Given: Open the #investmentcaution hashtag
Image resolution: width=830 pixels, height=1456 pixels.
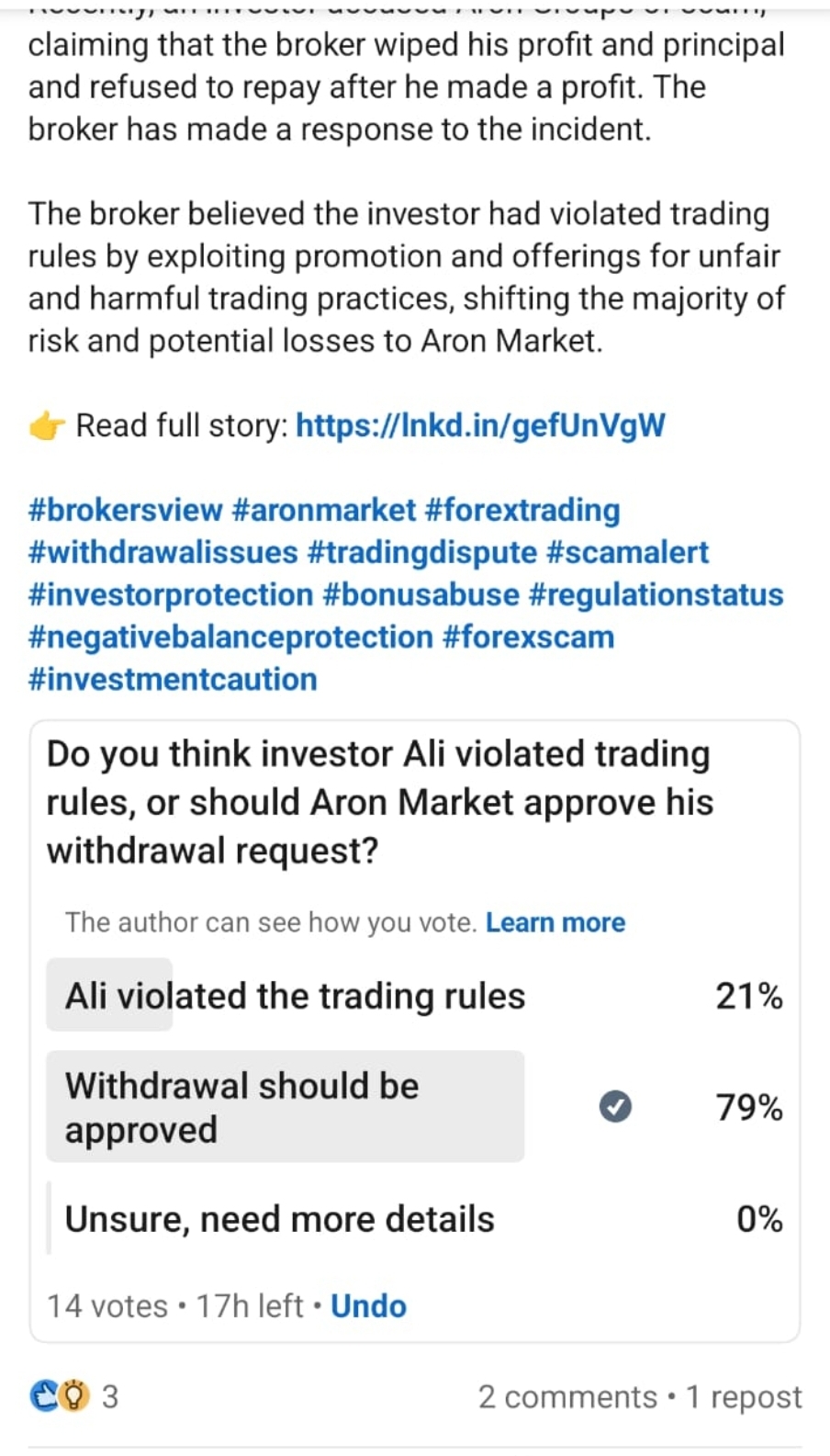Looking at the screenshot, I should pyautogui.click(x=173, y=679).
